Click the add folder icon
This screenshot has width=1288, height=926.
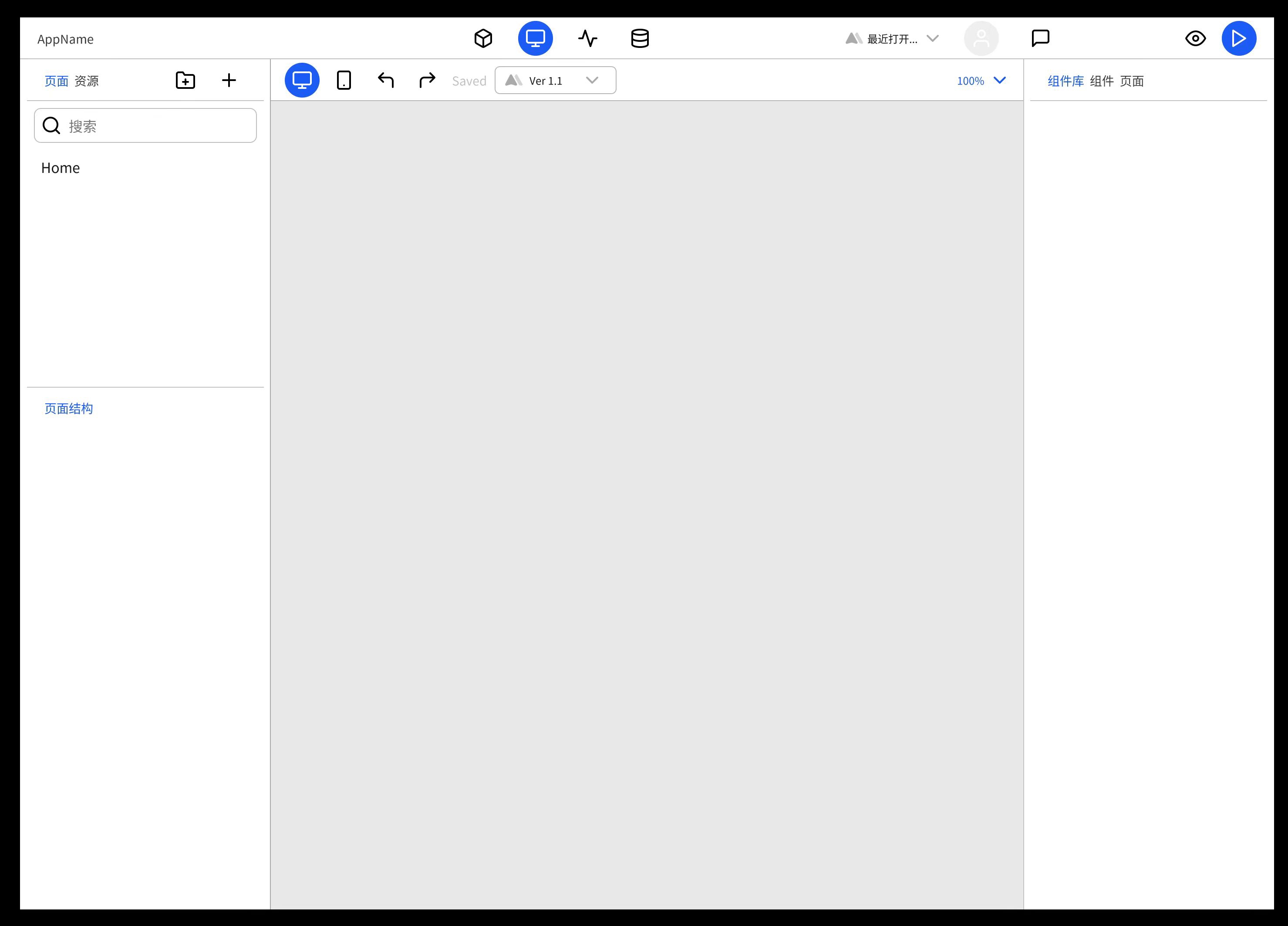(185, 80)
